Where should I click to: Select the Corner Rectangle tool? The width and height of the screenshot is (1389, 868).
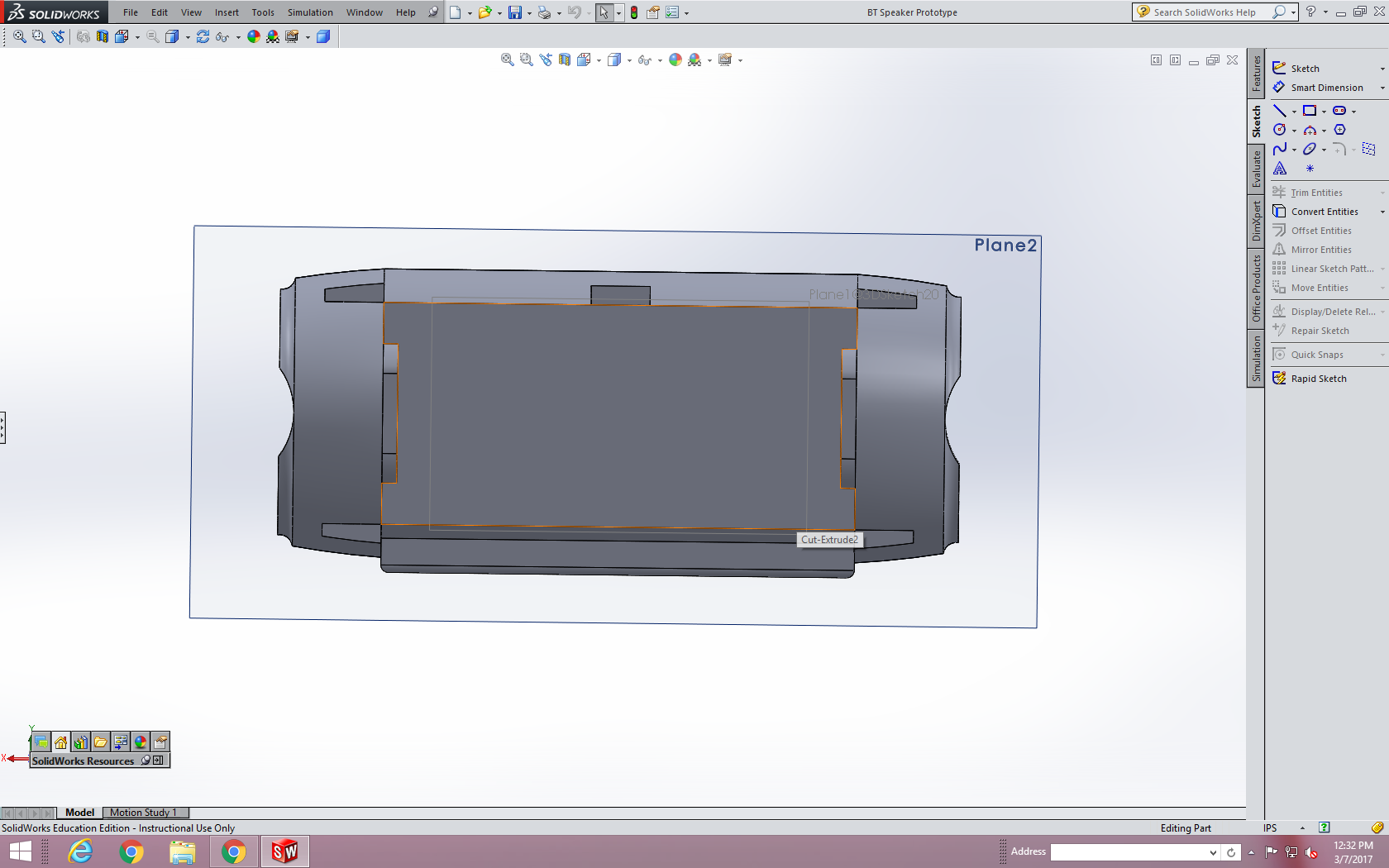[1310, 110]
